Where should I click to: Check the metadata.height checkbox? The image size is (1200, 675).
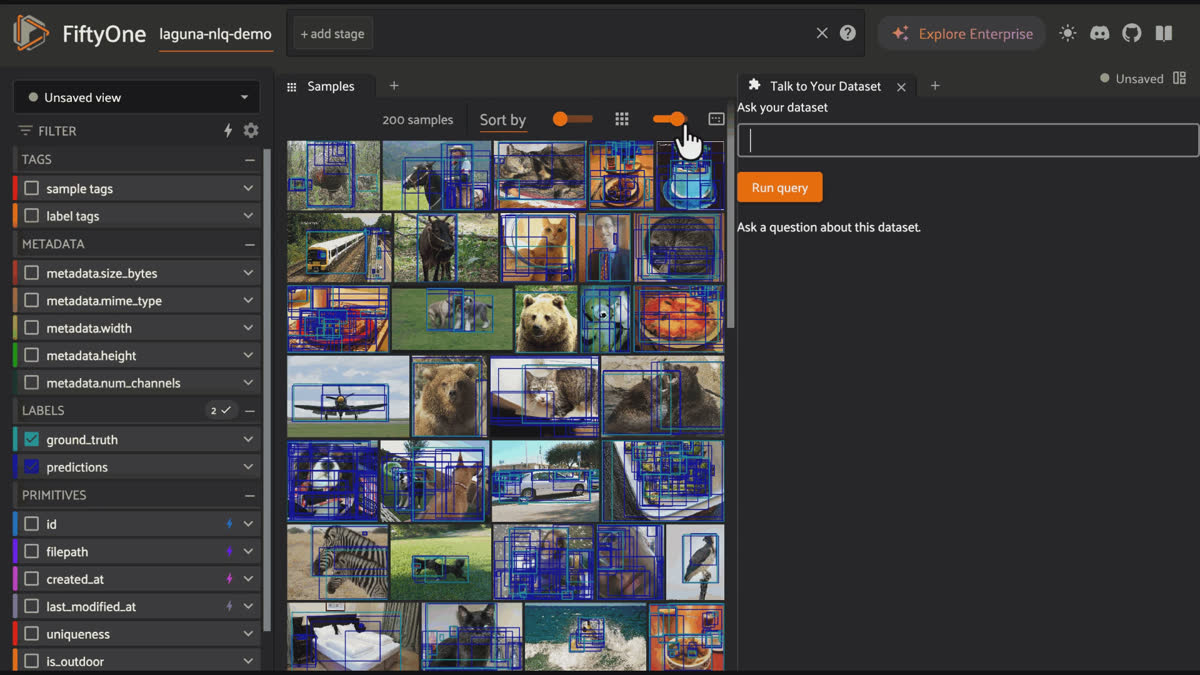(32, 355)
